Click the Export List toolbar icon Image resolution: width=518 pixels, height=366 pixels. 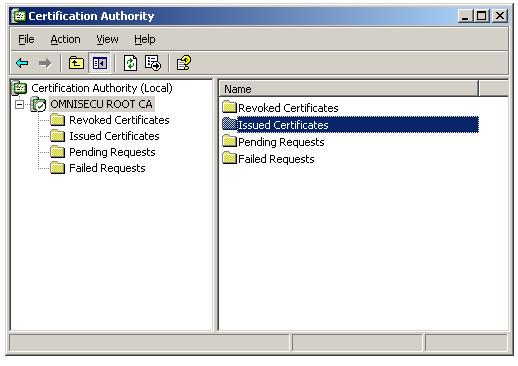pos(153,63)
